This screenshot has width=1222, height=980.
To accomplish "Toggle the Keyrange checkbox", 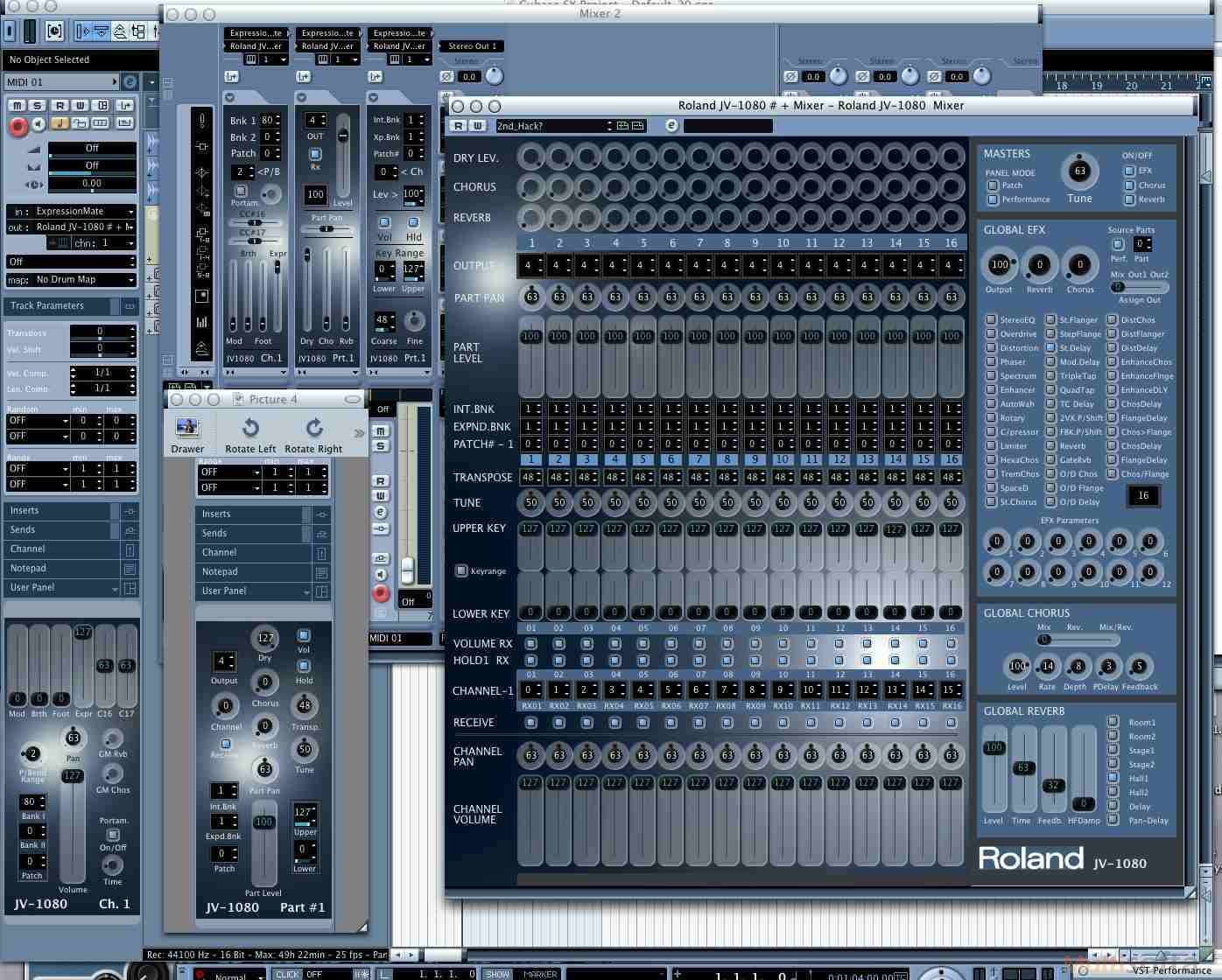I will 461,570.
